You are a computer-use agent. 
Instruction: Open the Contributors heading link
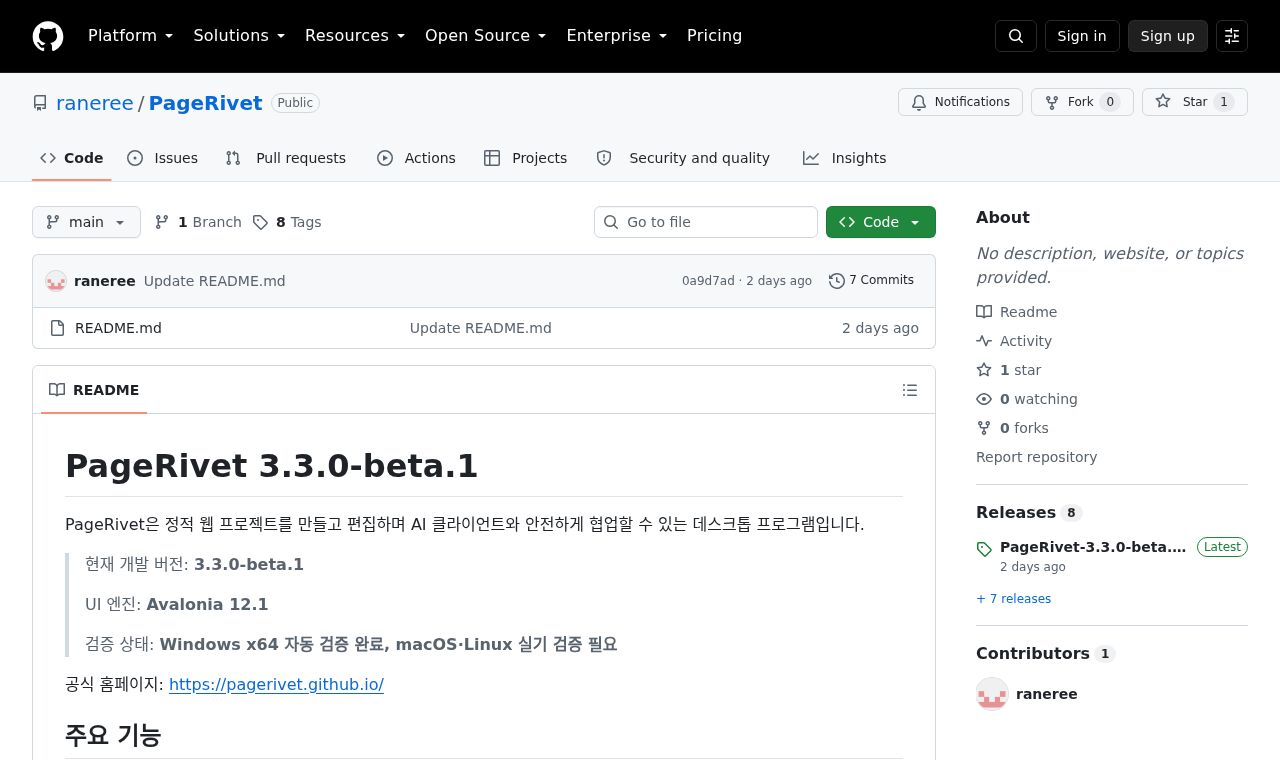click(x=1045, y=653)
